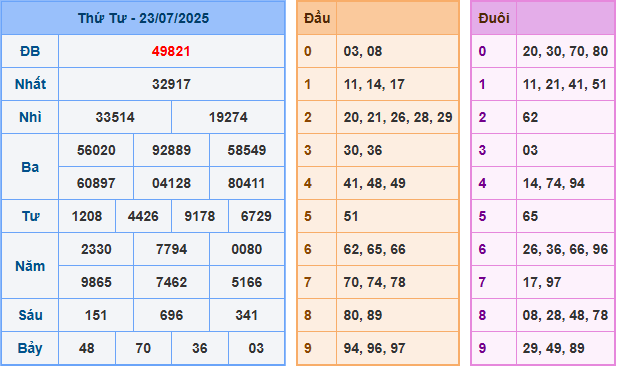
Task: Select Bảy prize number 70
Action: [143, 348]
